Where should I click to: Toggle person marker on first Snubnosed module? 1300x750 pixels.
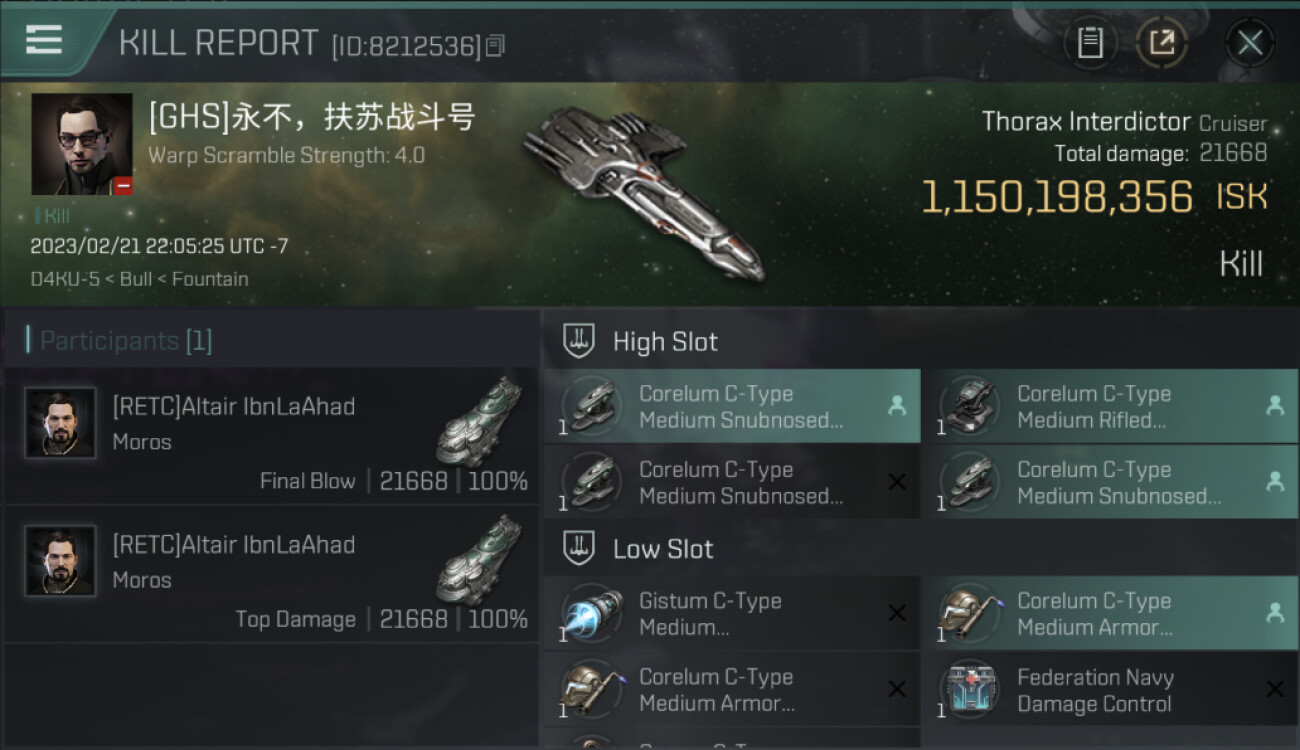[897, 406]
